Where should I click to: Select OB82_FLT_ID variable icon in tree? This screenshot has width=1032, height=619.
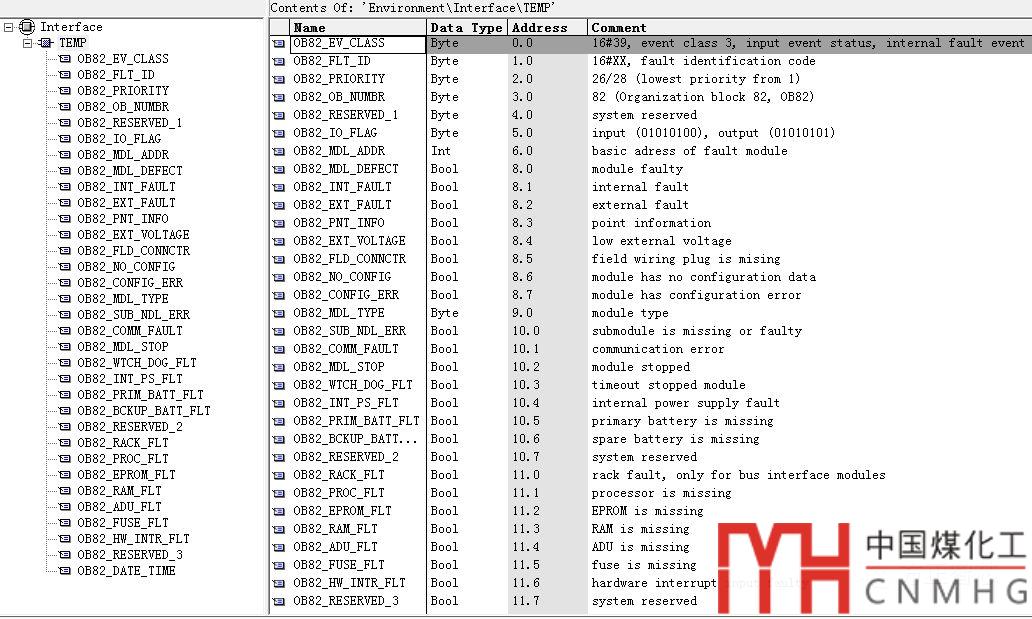tap(65, 74)
